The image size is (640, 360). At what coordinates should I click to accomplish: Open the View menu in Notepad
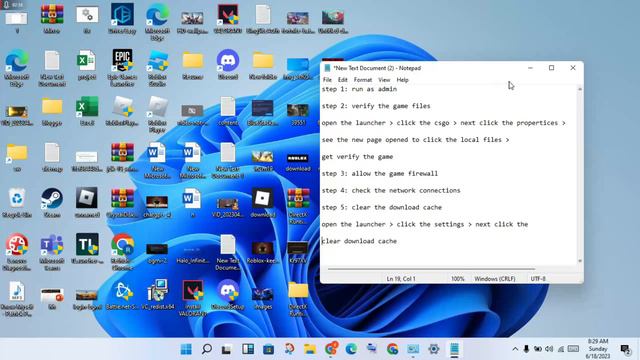coord(384,80)
